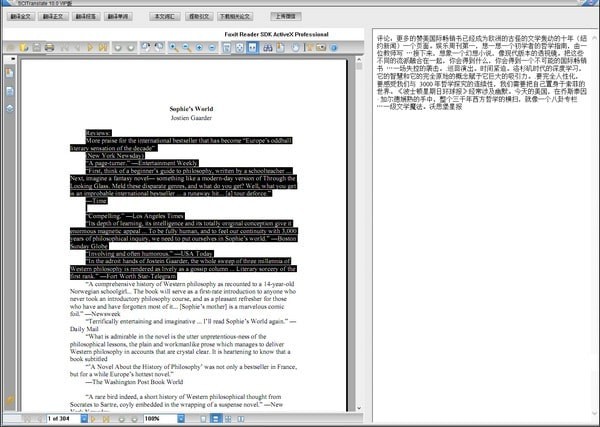
Task: Go to next page in bottom status bar
Action: [93, 419]
